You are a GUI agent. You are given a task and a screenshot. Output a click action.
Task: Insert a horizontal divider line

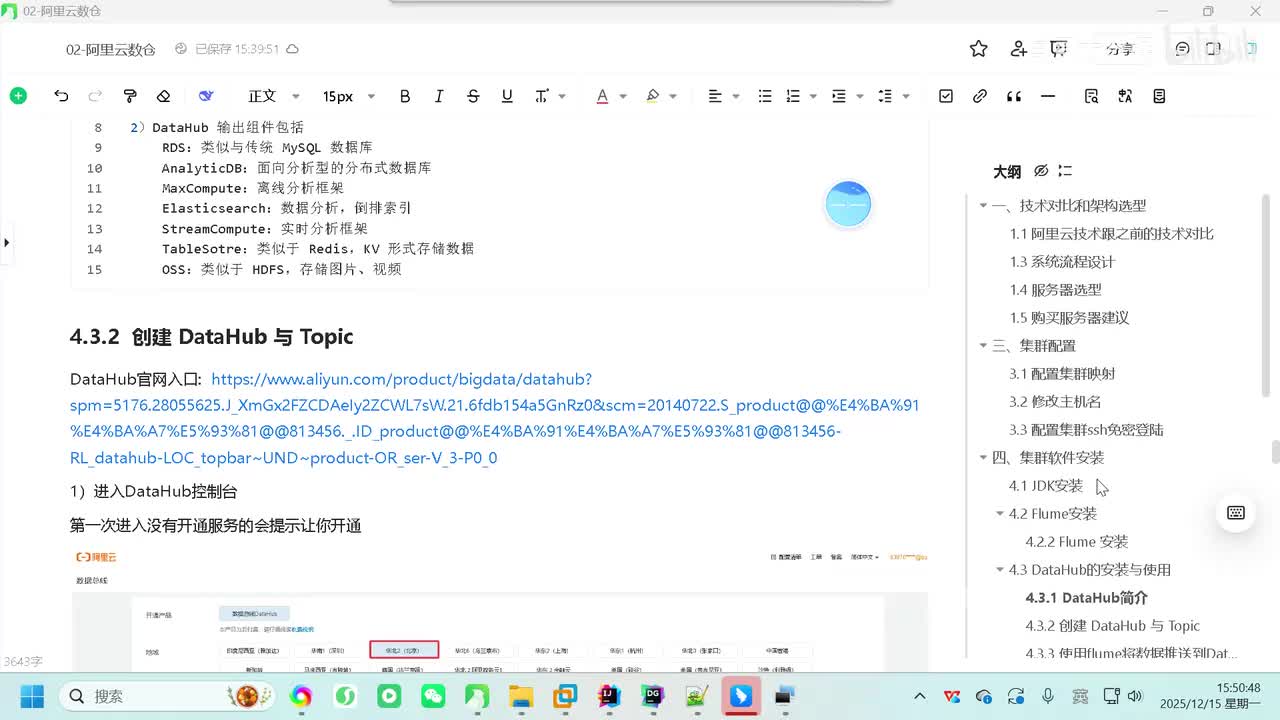[1048, 96]
